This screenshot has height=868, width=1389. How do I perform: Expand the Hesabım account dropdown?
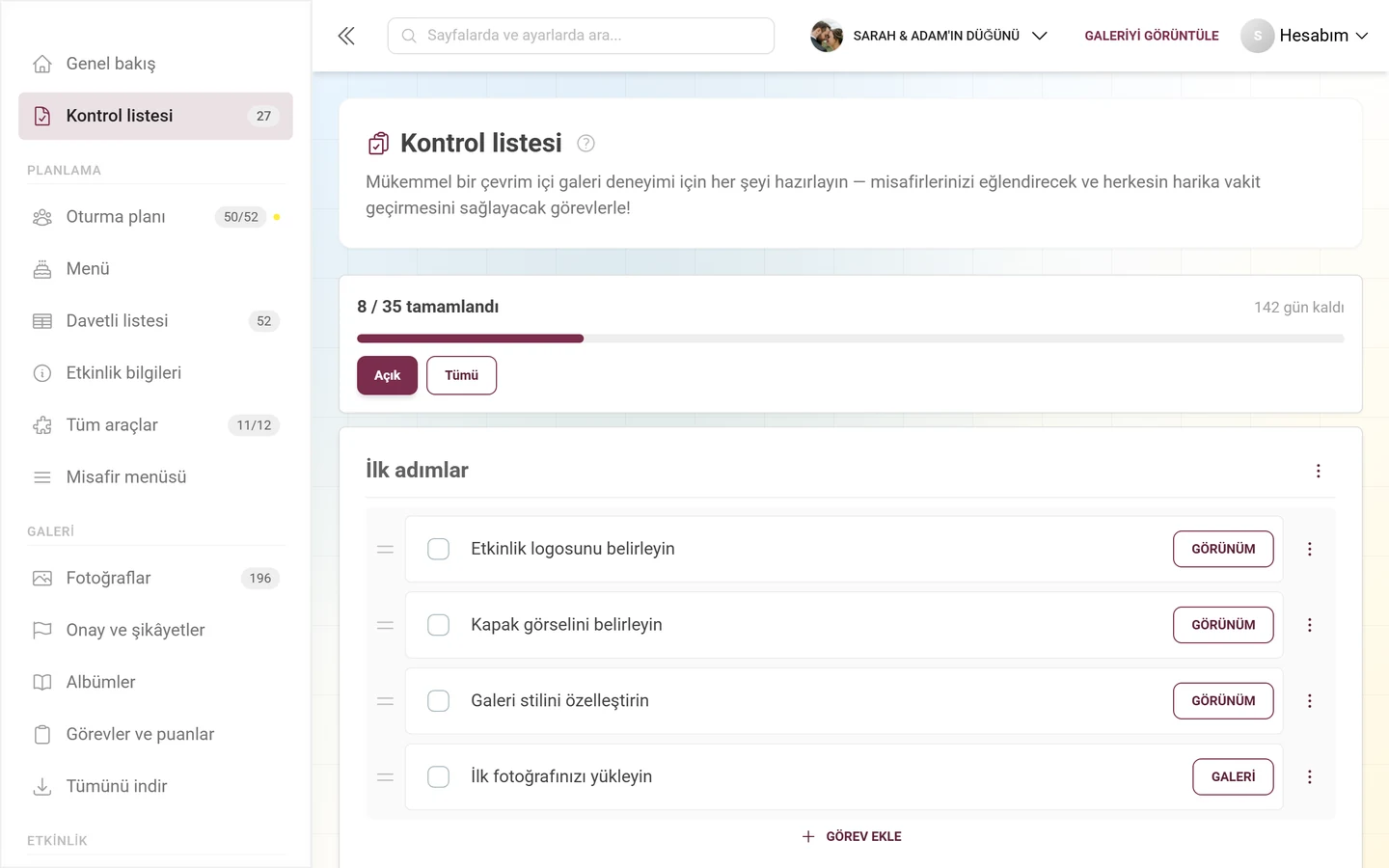tap(1304, 36)
